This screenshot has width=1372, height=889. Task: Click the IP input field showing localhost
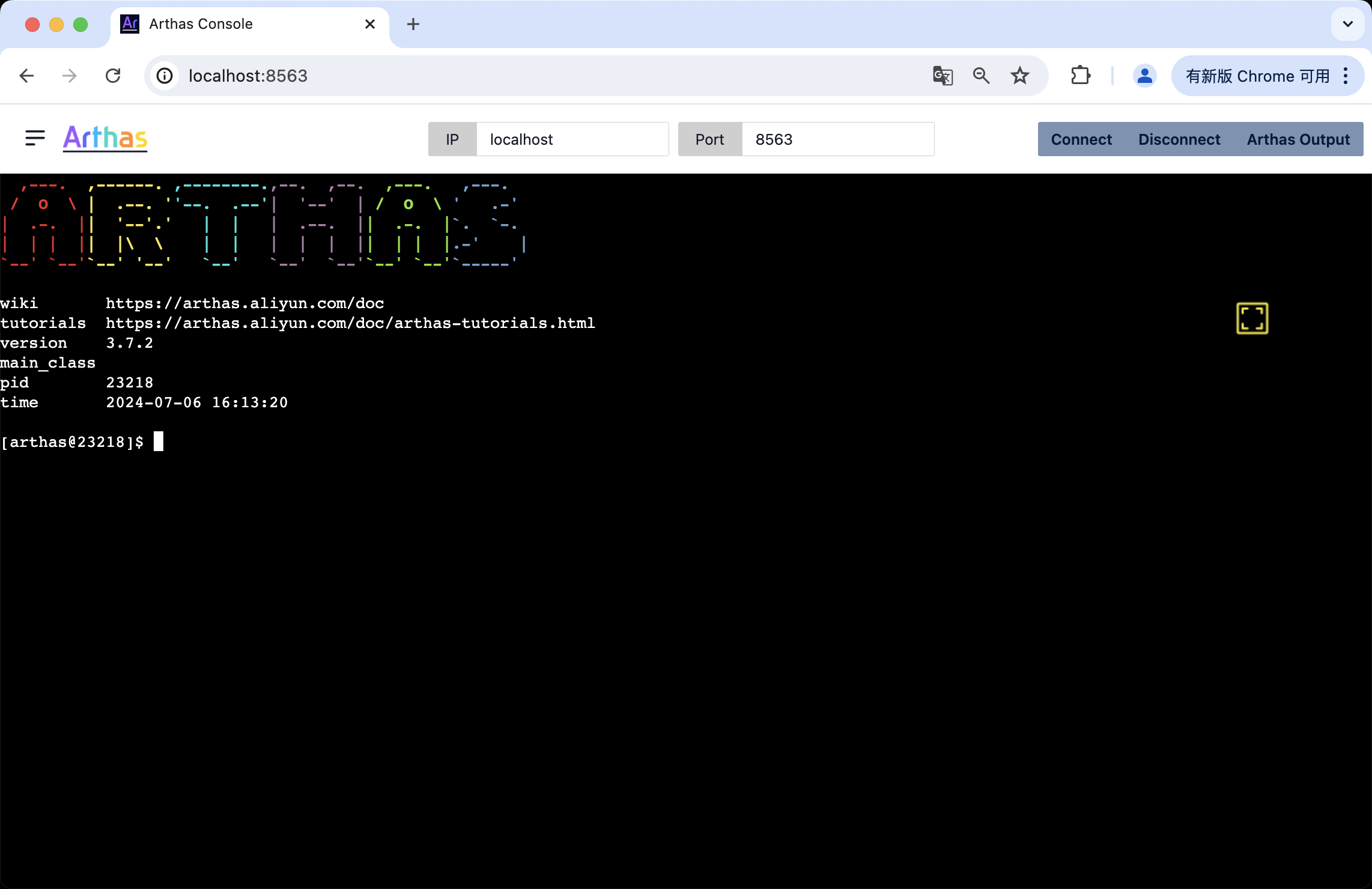click(572, 139)
